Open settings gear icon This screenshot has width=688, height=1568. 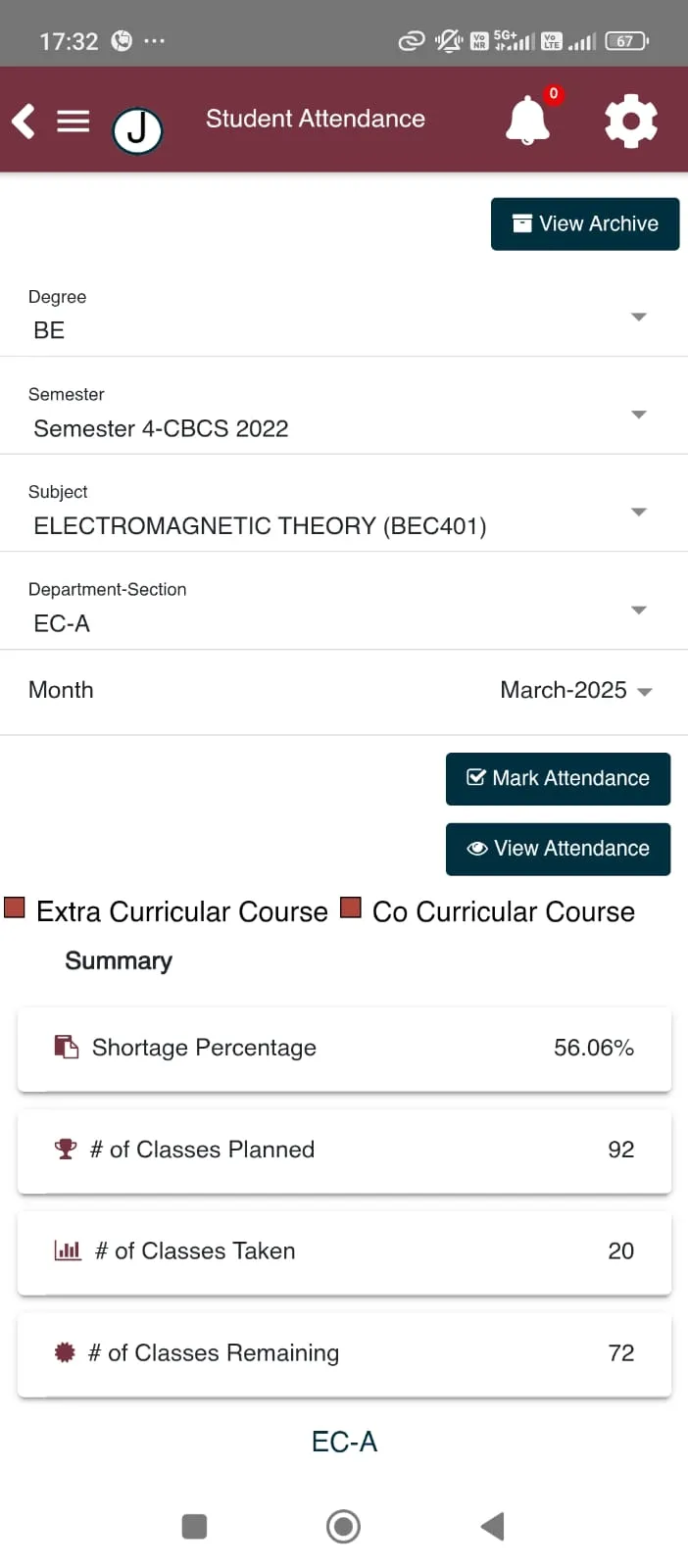coord(630,122)
